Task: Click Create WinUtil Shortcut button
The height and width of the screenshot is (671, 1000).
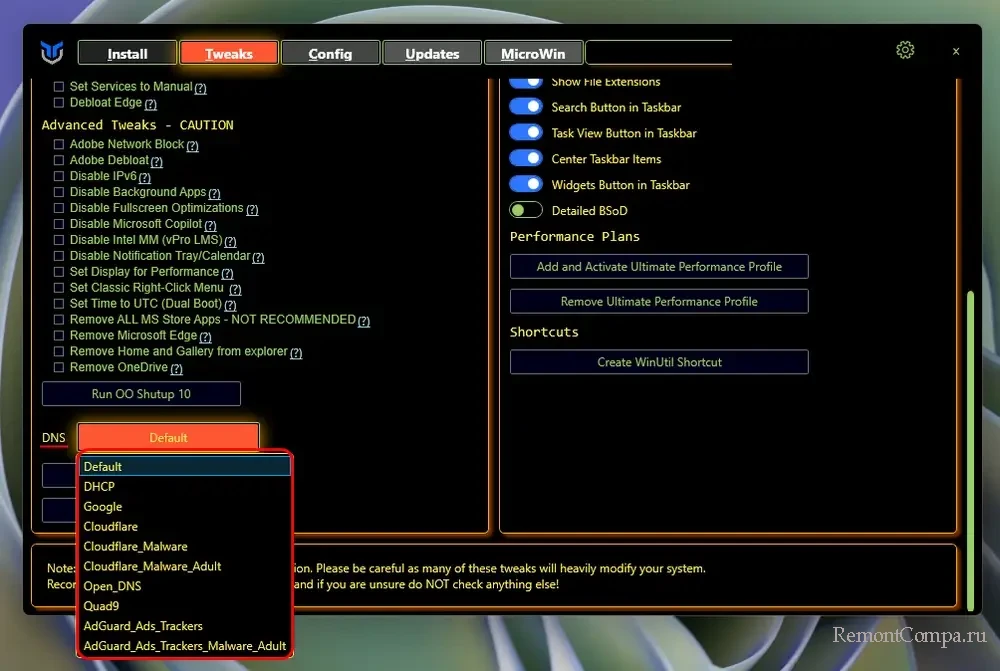Action: (x=659, y=362)
